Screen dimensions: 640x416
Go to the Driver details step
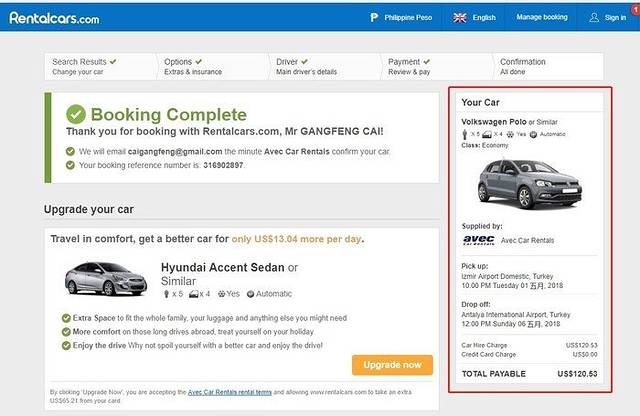(x=308, y=67)
